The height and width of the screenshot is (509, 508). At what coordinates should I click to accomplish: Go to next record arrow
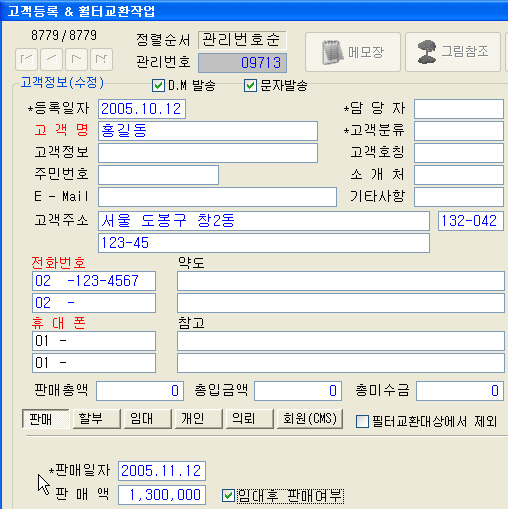pos(77,60)
